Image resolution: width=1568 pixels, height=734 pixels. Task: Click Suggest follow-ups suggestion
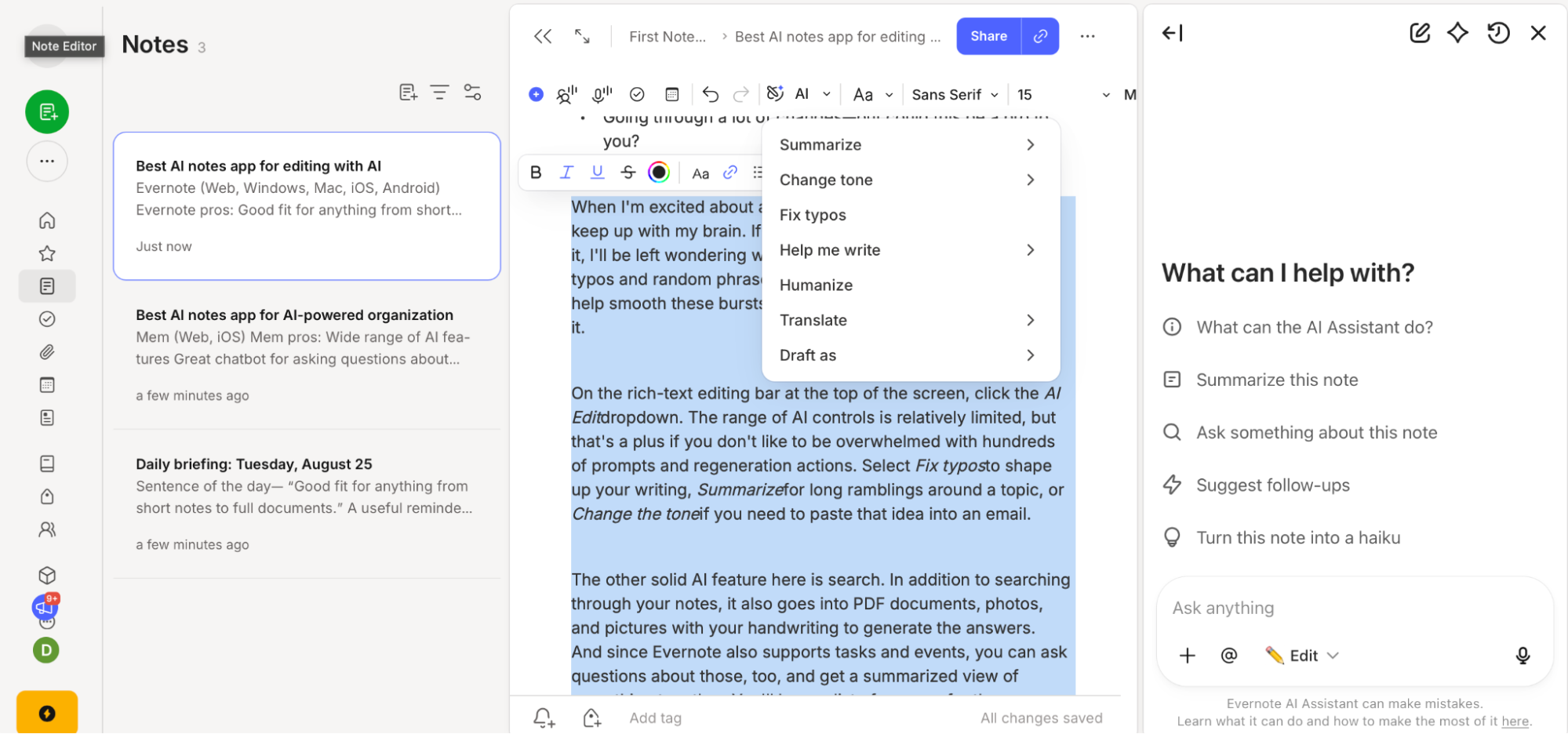pos(1256,485)
